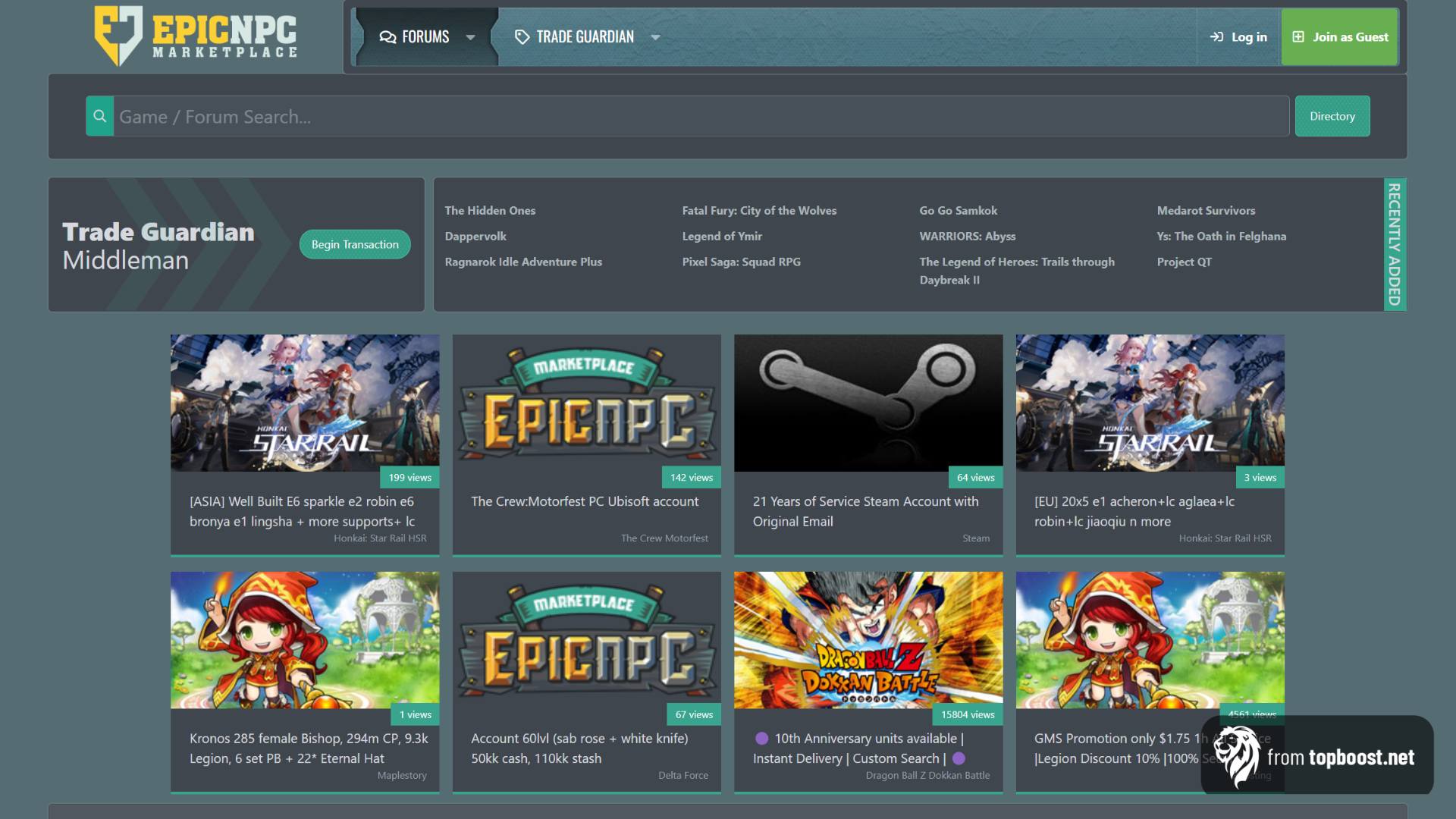
Task: Click the green search magnifier icon
Action: coord(99,116)
